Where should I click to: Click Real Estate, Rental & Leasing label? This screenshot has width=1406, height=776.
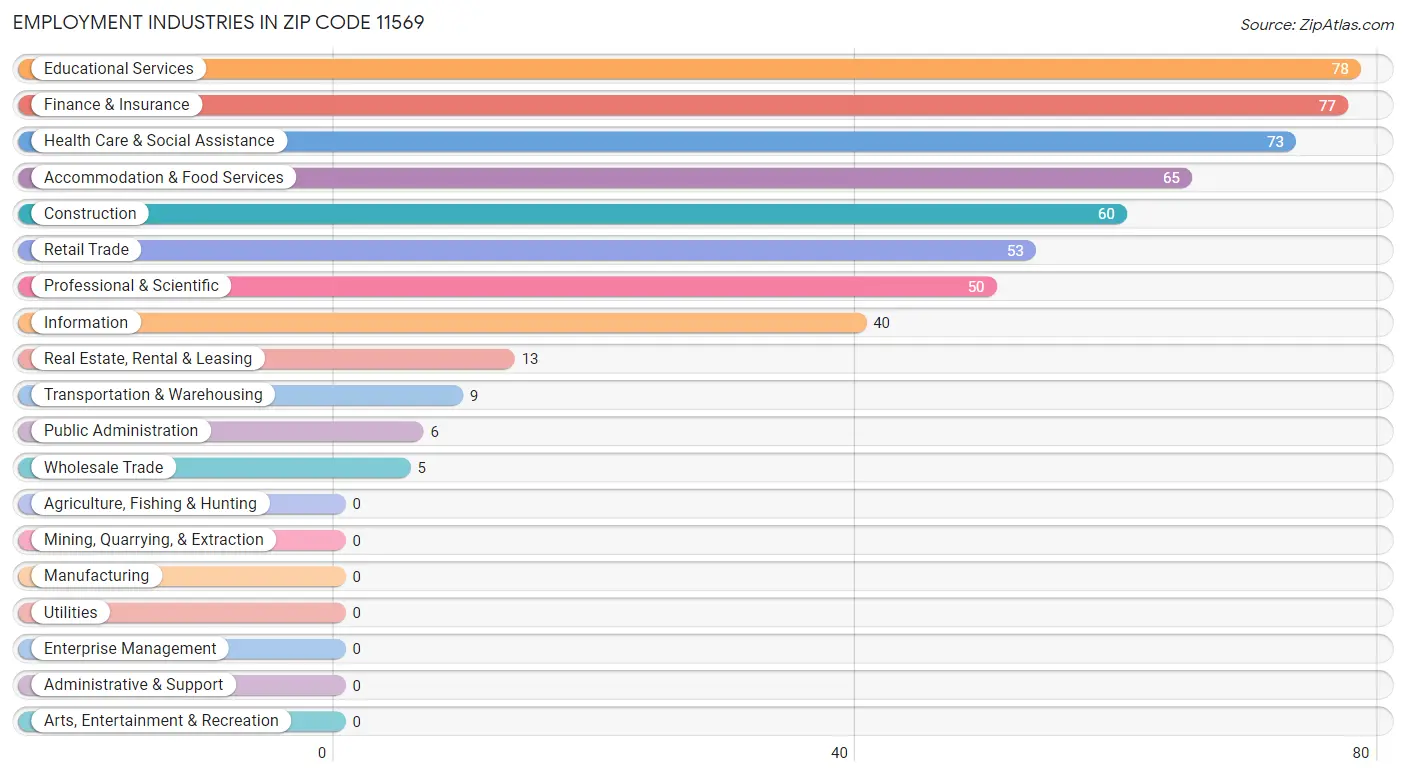tap(148, 359)
